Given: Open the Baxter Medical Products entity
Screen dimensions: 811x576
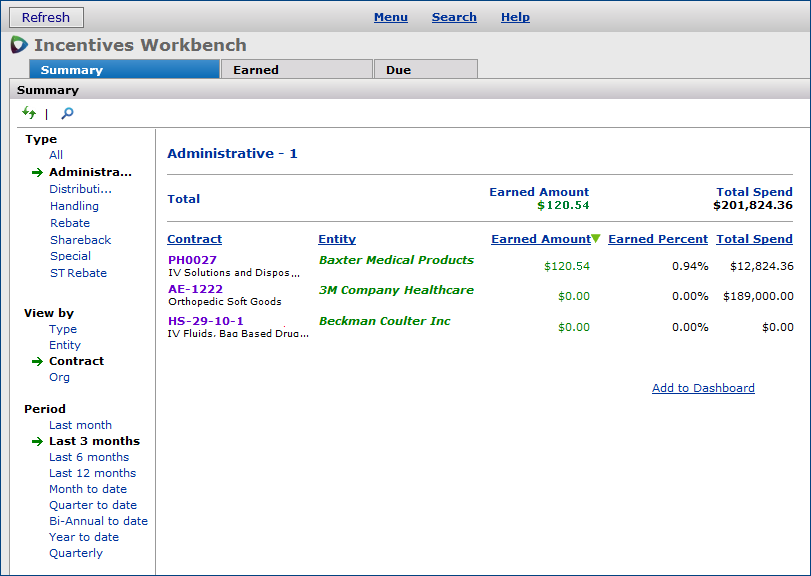Looking at the screenshot, I should point(396,260).
